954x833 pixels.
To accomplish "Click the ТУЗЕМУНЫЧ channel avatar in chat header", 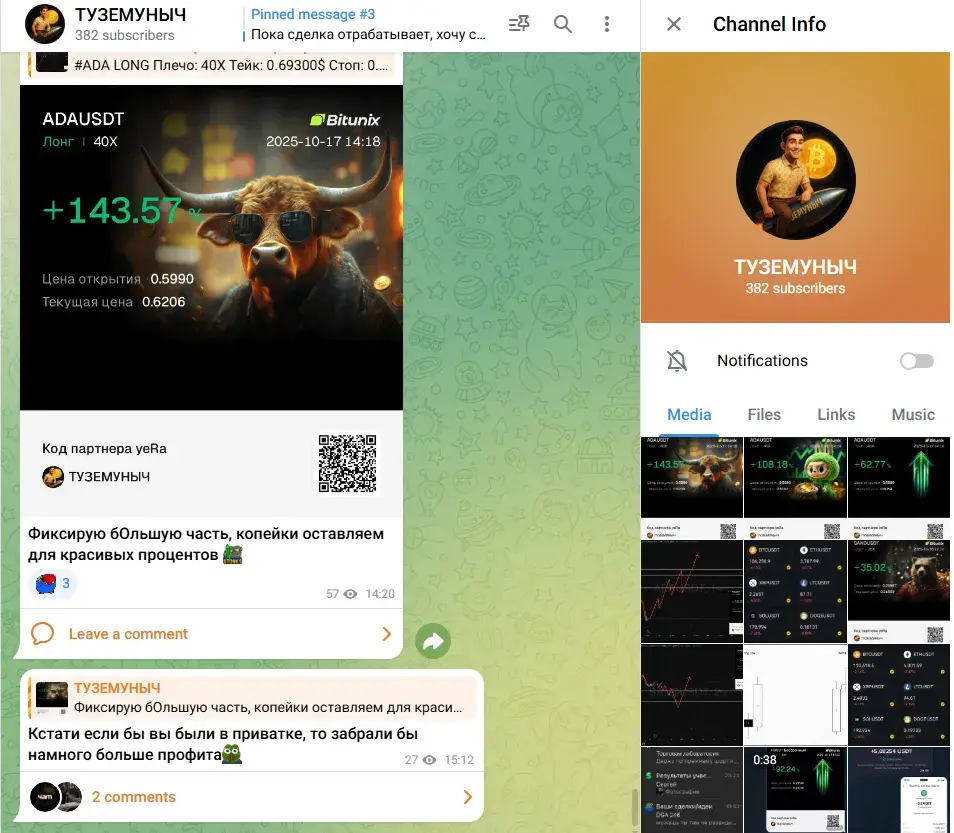I will [x=44, y=24].
